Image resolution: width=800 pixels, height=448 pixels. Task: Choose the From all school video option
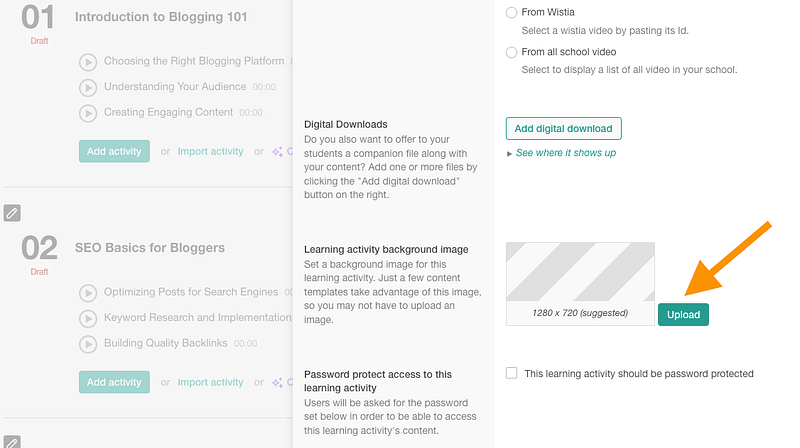point(512,52)
